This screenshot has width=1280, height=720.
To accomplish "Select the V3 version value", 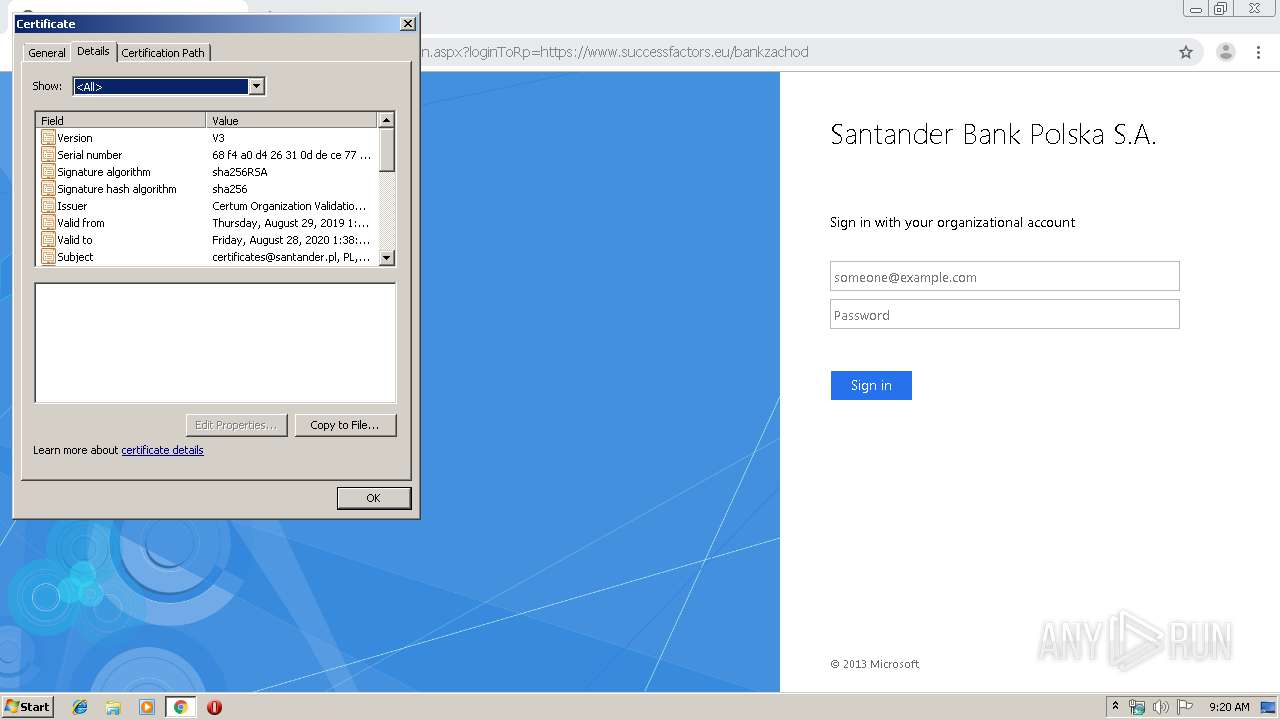I will (218, 138).
